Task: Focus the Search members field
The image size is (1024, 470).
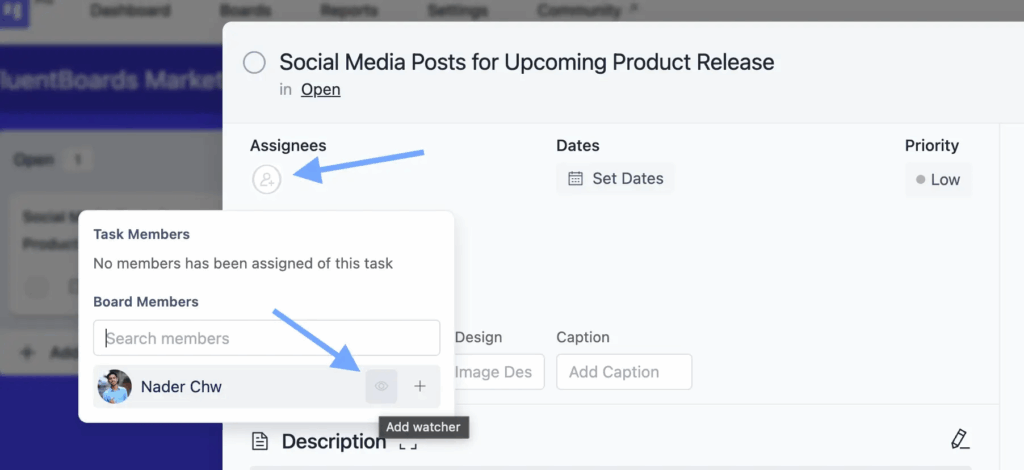Action: (266, 338)
